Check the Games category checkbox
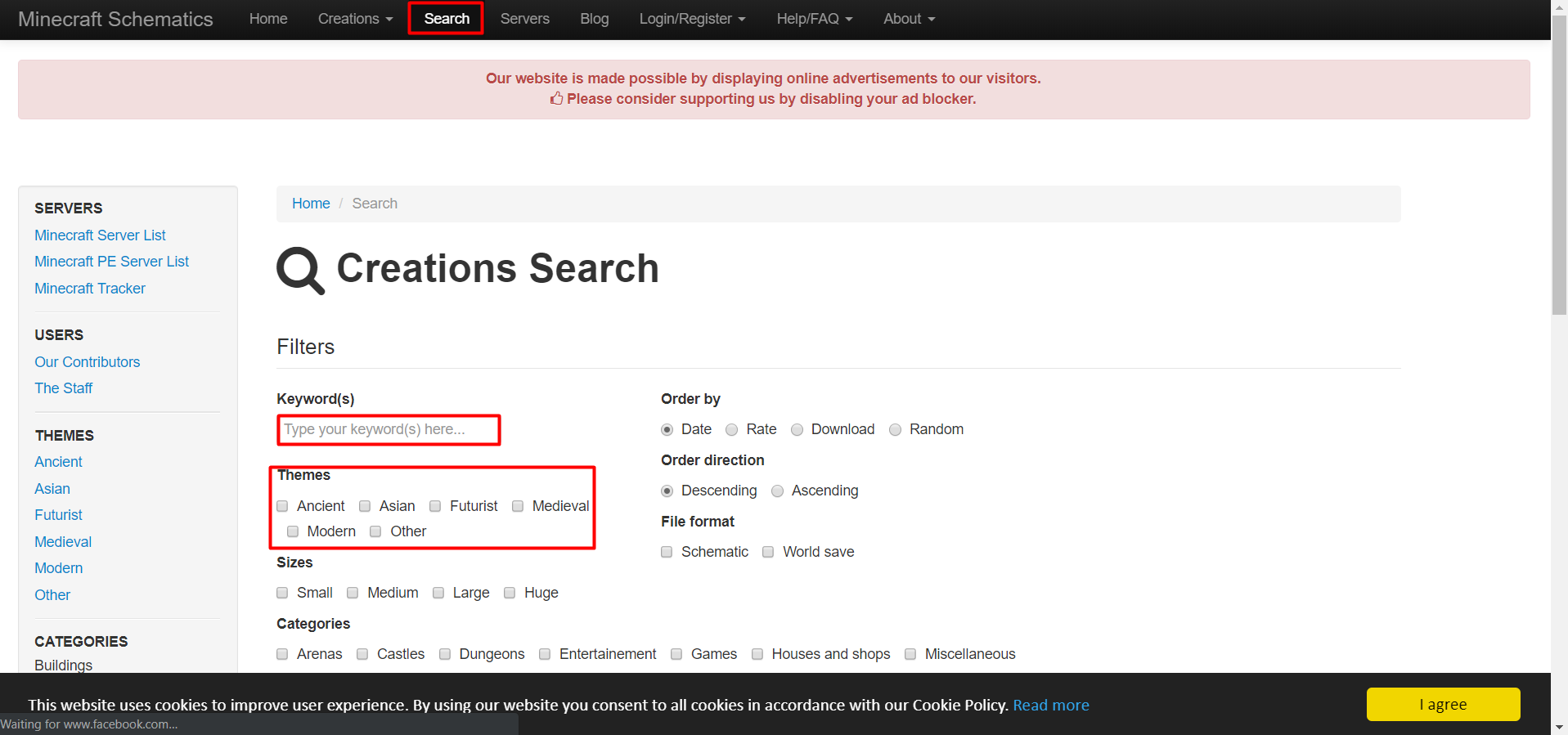1568x735 pixels. click(676, 654)
